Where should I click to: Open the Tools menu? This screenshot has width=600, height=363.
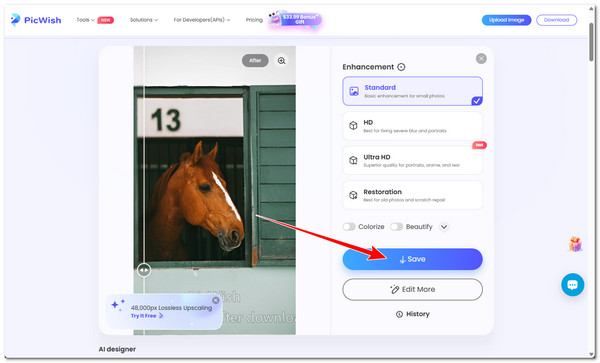pos(85,20)
